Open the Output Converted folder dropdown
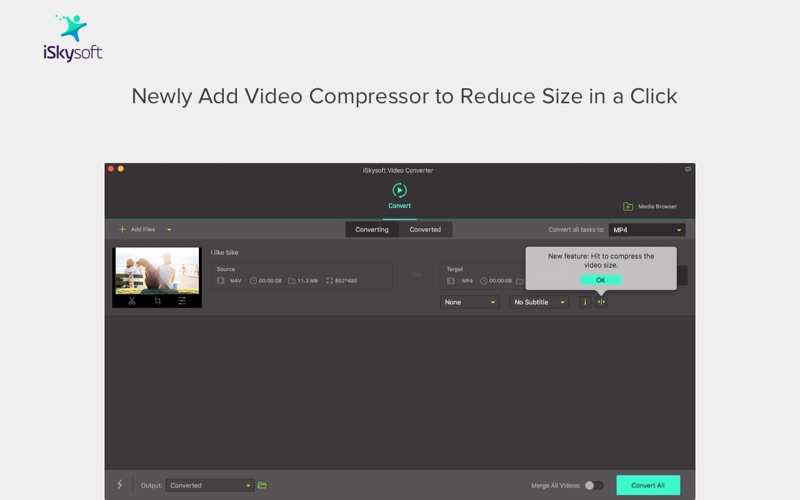Screen dimensions: 800x500 pyautogui.click(x=210, y=485)
